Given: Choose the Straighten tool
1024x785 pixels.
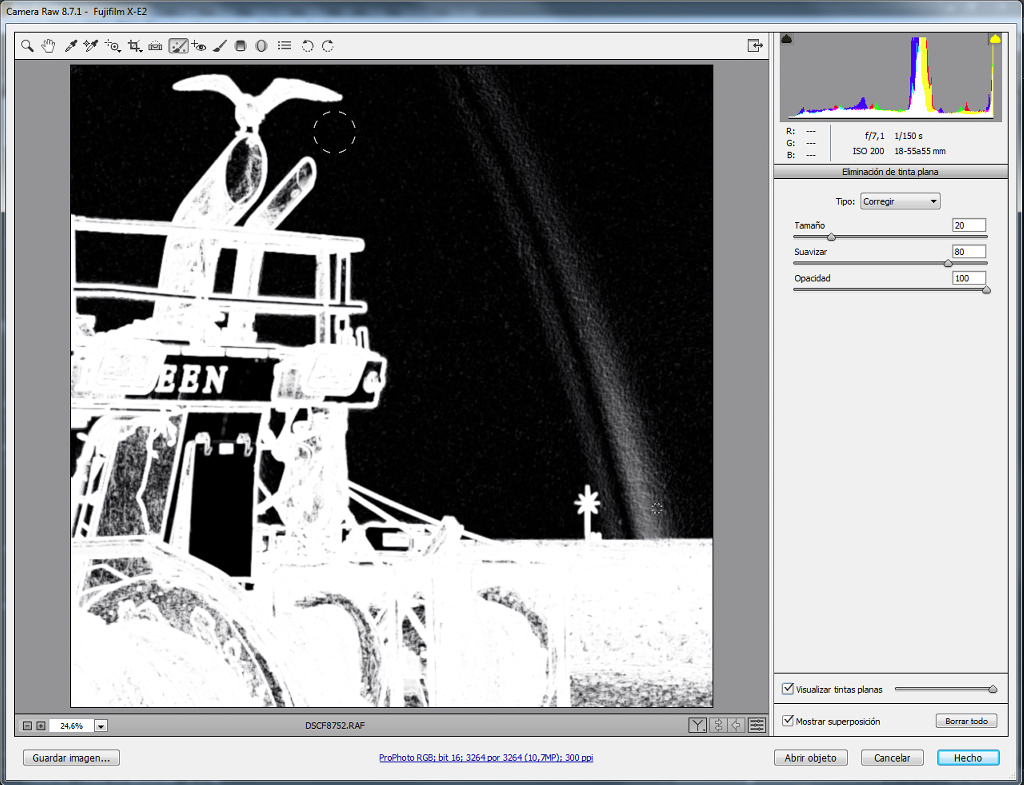Looking at the screenshot, I should pos(155,46).
